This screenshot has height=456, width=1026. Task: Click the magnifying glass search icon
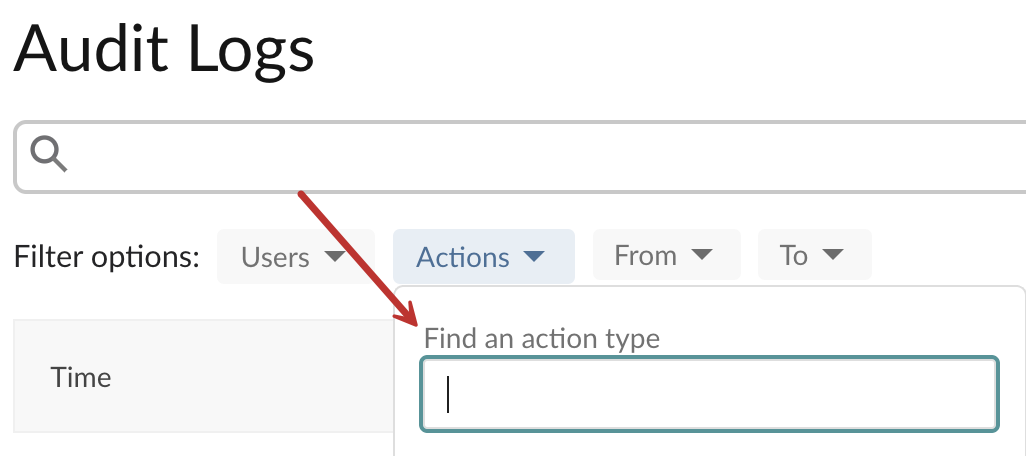(48, 155)
